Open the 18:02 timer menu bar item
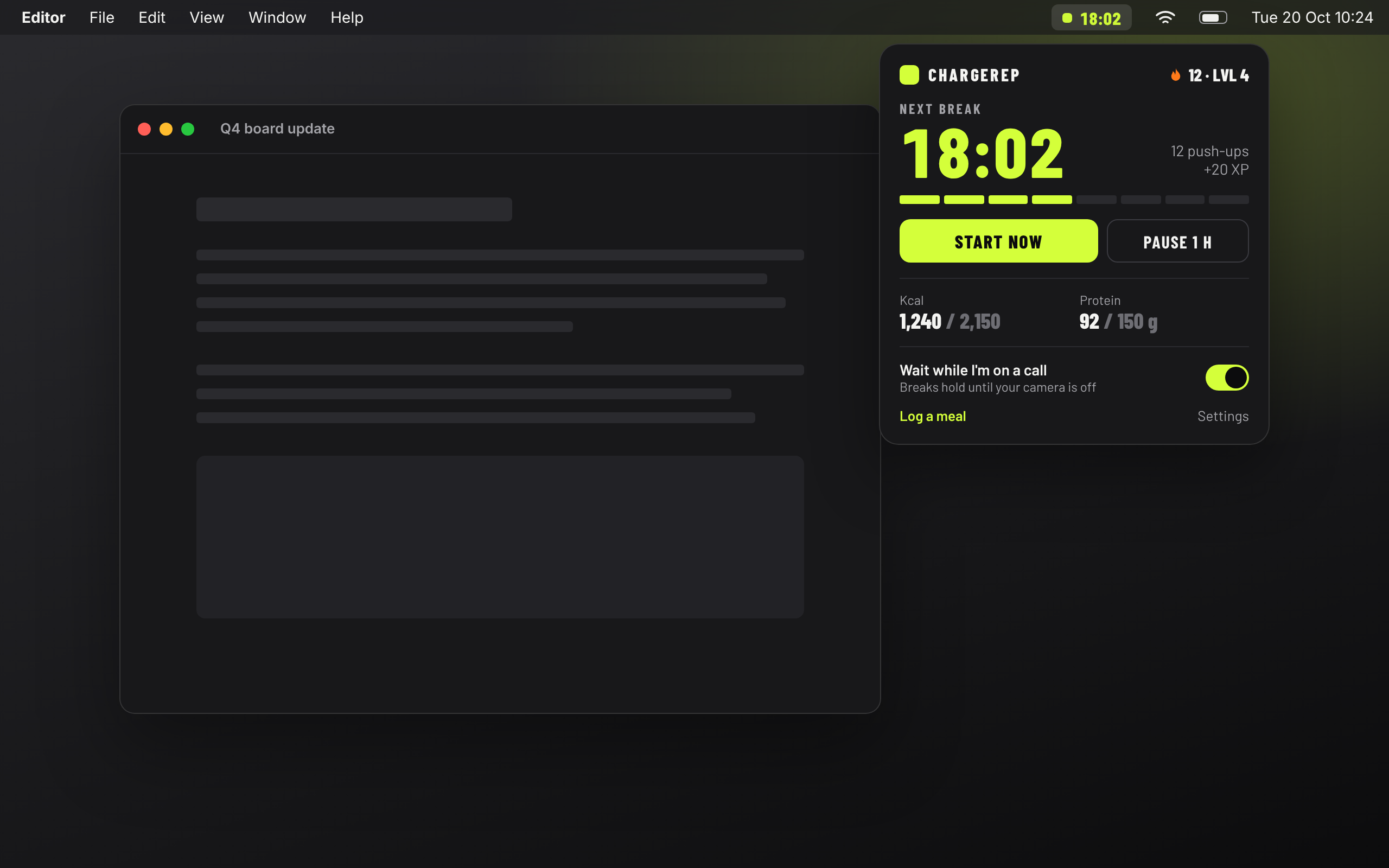This screenshot has height=868, width=1389. (1091, 18)
